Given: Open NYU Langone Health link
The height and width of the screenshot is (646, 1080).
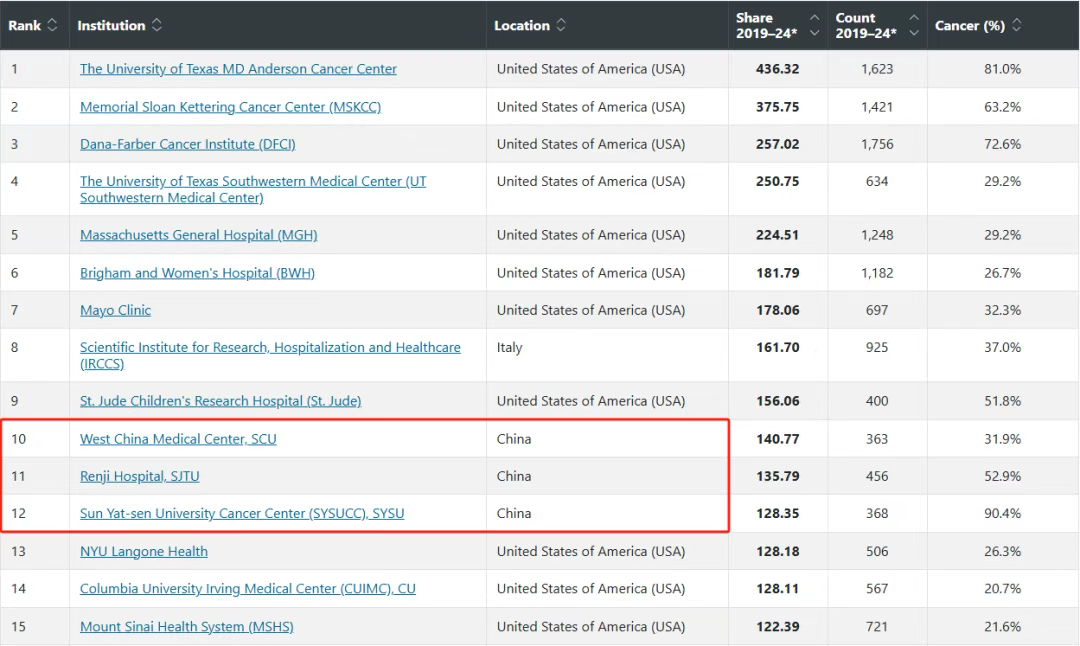Looking at the screenshot, I should pos(143,551).
